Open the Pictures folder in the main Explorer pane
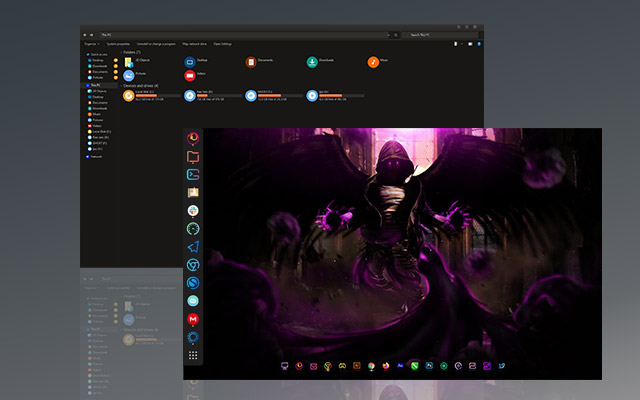The image size is (640, 400). point(129,76)
